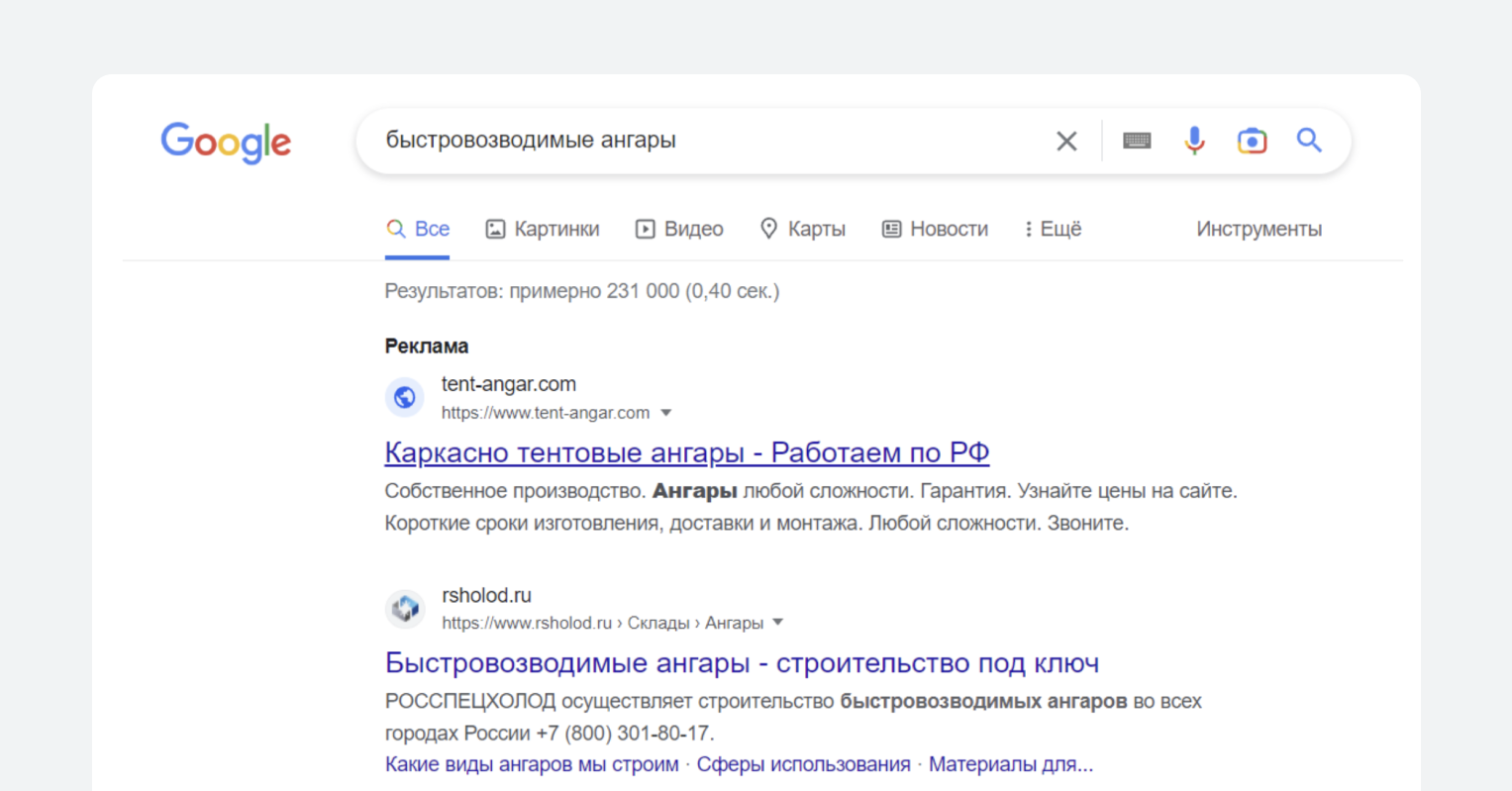The height and width of the screenshot is (791, 1512).
Task: Switch to the Новости tab
Action: (936, 229)
